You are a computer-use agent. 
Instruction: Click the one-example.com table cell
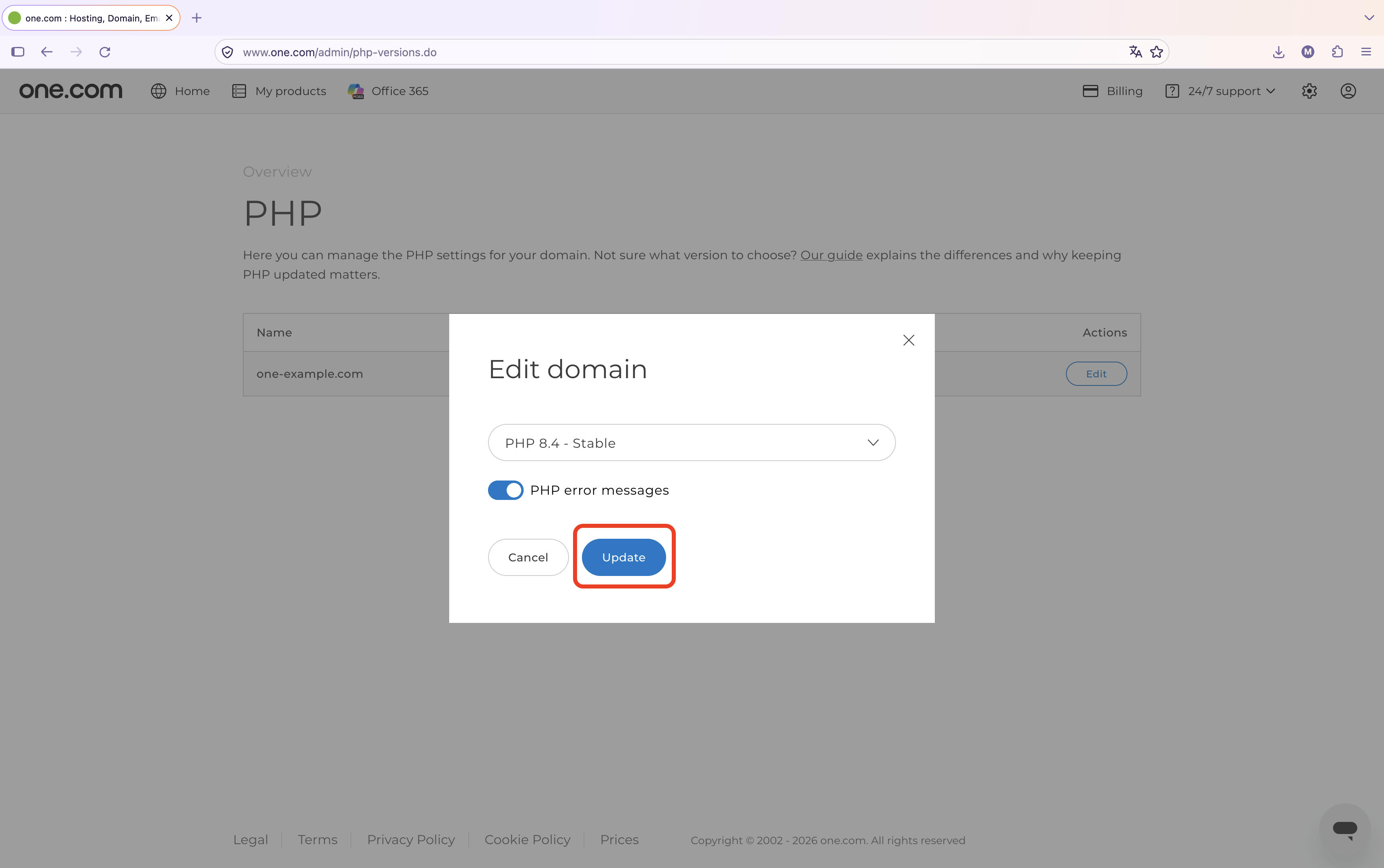[x=310, y=374]
